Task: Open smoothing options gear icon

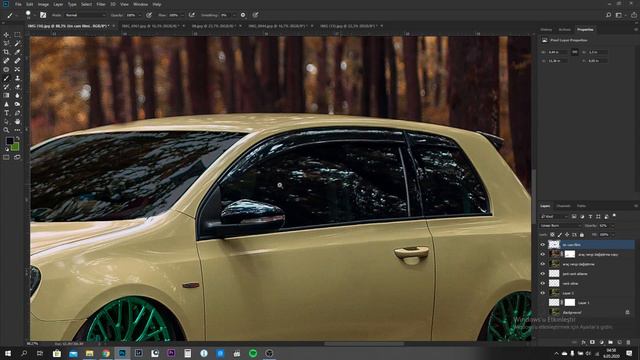Action: 243,15
